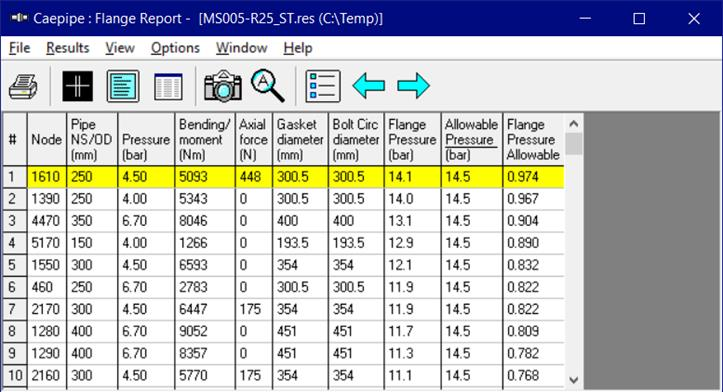Select node 1280 cell
This screenshot has width=723, height=392.
47,332
